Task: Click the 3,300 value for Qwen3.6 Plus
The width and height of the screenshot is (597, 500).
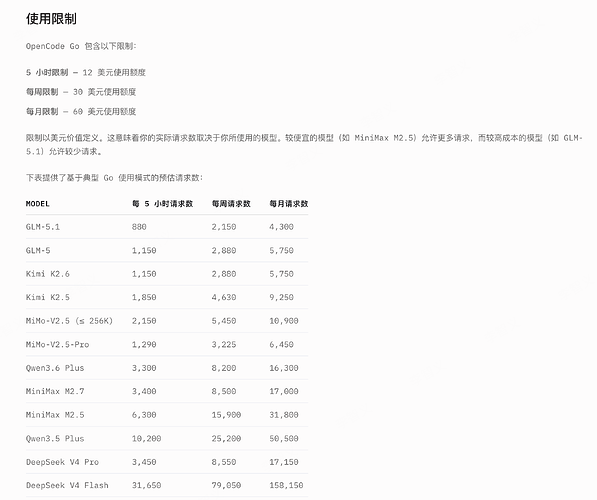Action: pos(144,368)
